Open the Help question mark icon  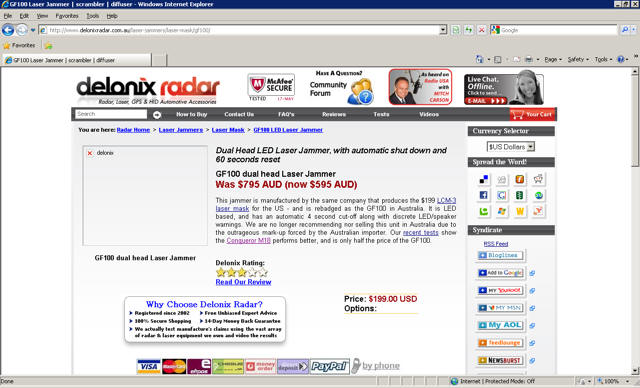621,60
